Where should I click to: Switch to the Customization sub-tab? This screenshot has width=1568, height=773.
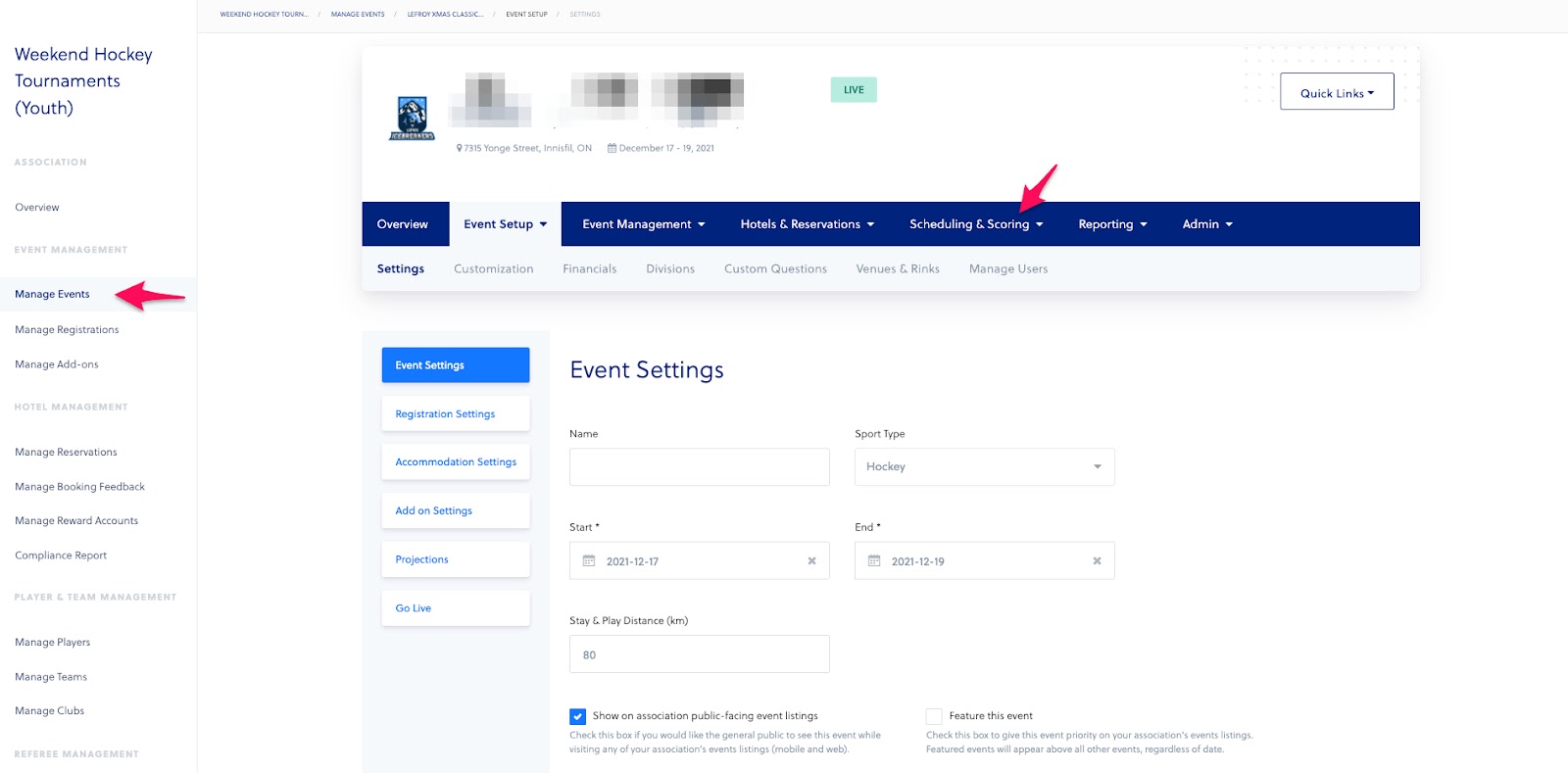[494, 268]
